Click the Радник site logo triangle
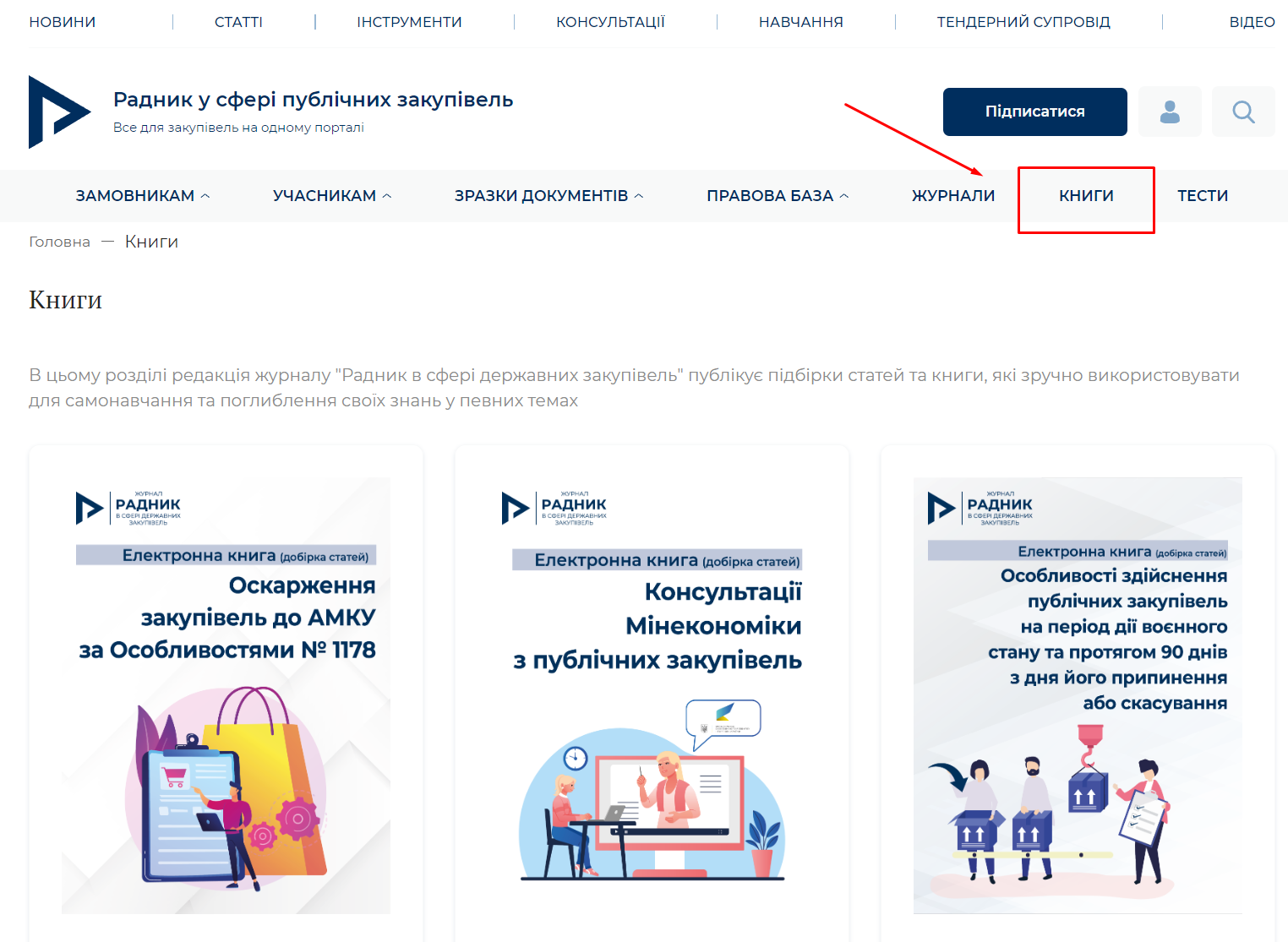The height and width of the screenshot is (942, 1288). [59, 112]
